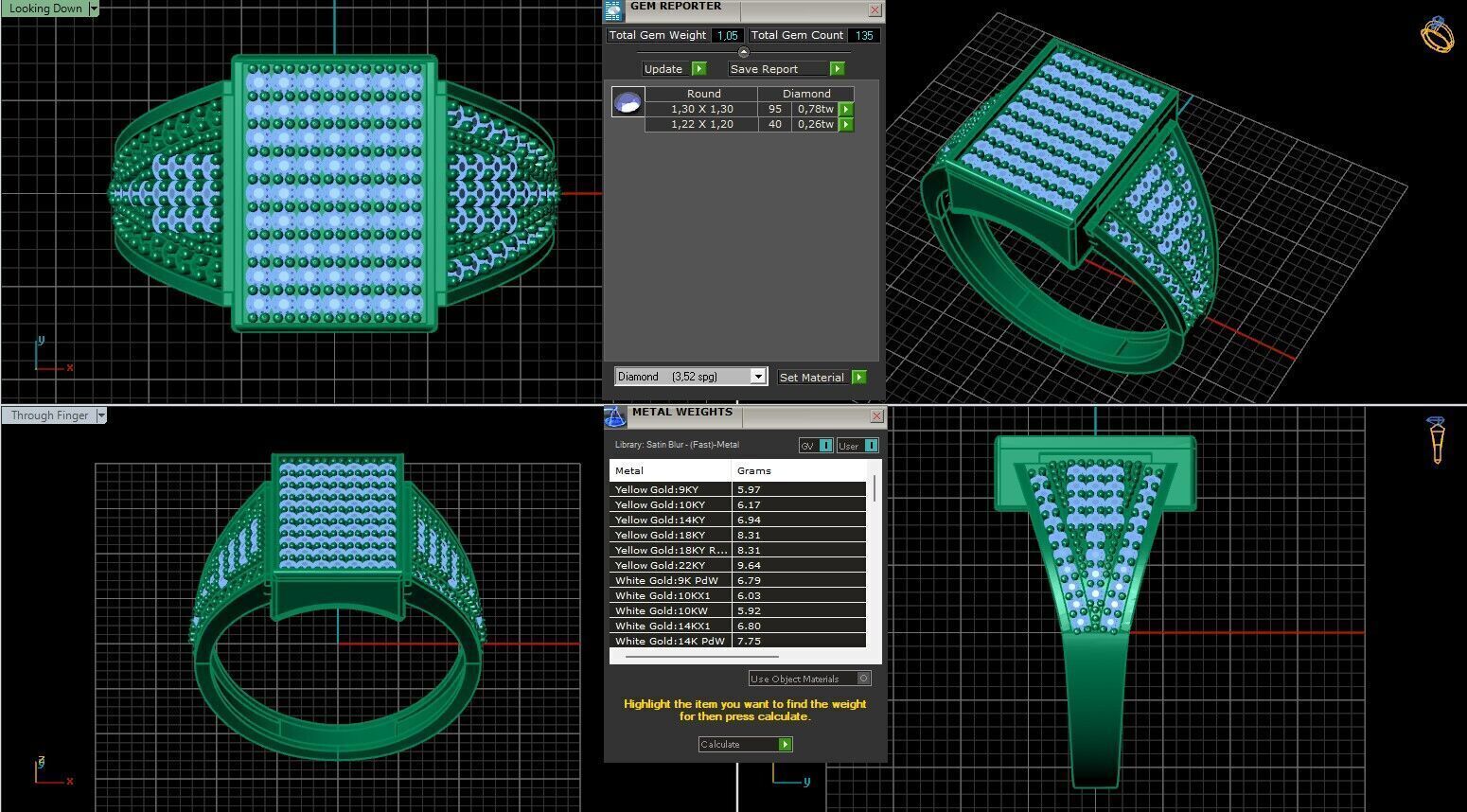The width and height of the screenshot is (1467, 812).
Task: Click the green arrow next to Calculate
Action: [785, 744]
